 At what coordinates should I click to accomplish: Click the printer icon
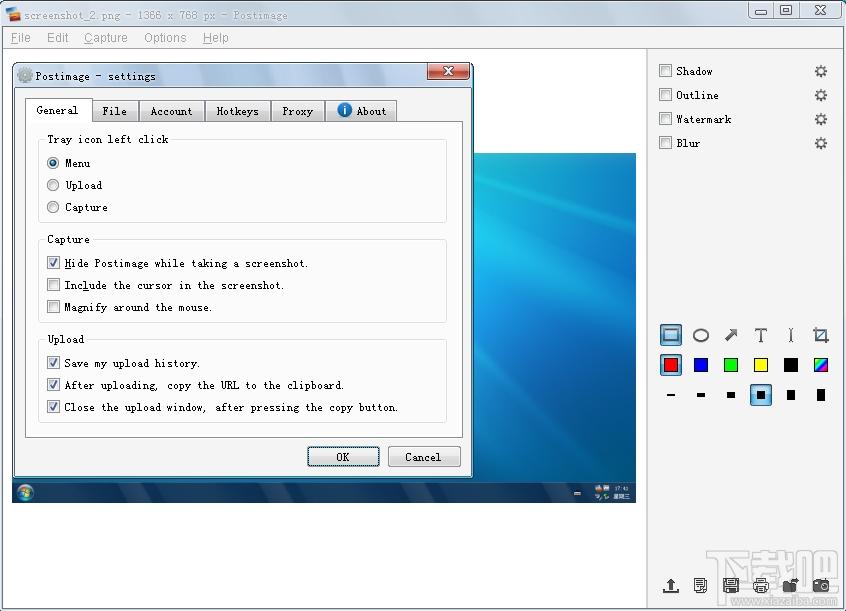(761, 586)
